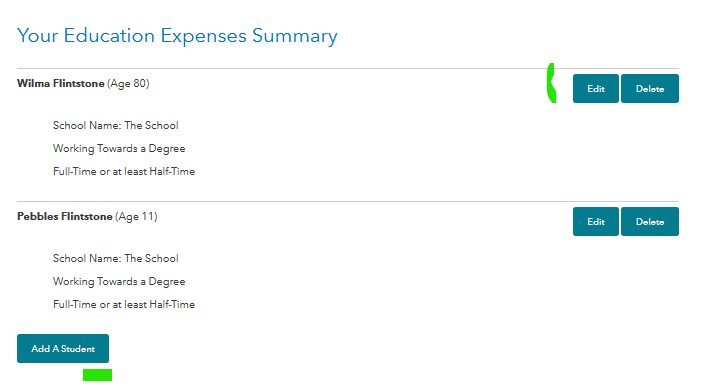Select Pebbles' Working Towards a Degree text
Viewport: 718px width, 390px height.
(x=119, y=282)
